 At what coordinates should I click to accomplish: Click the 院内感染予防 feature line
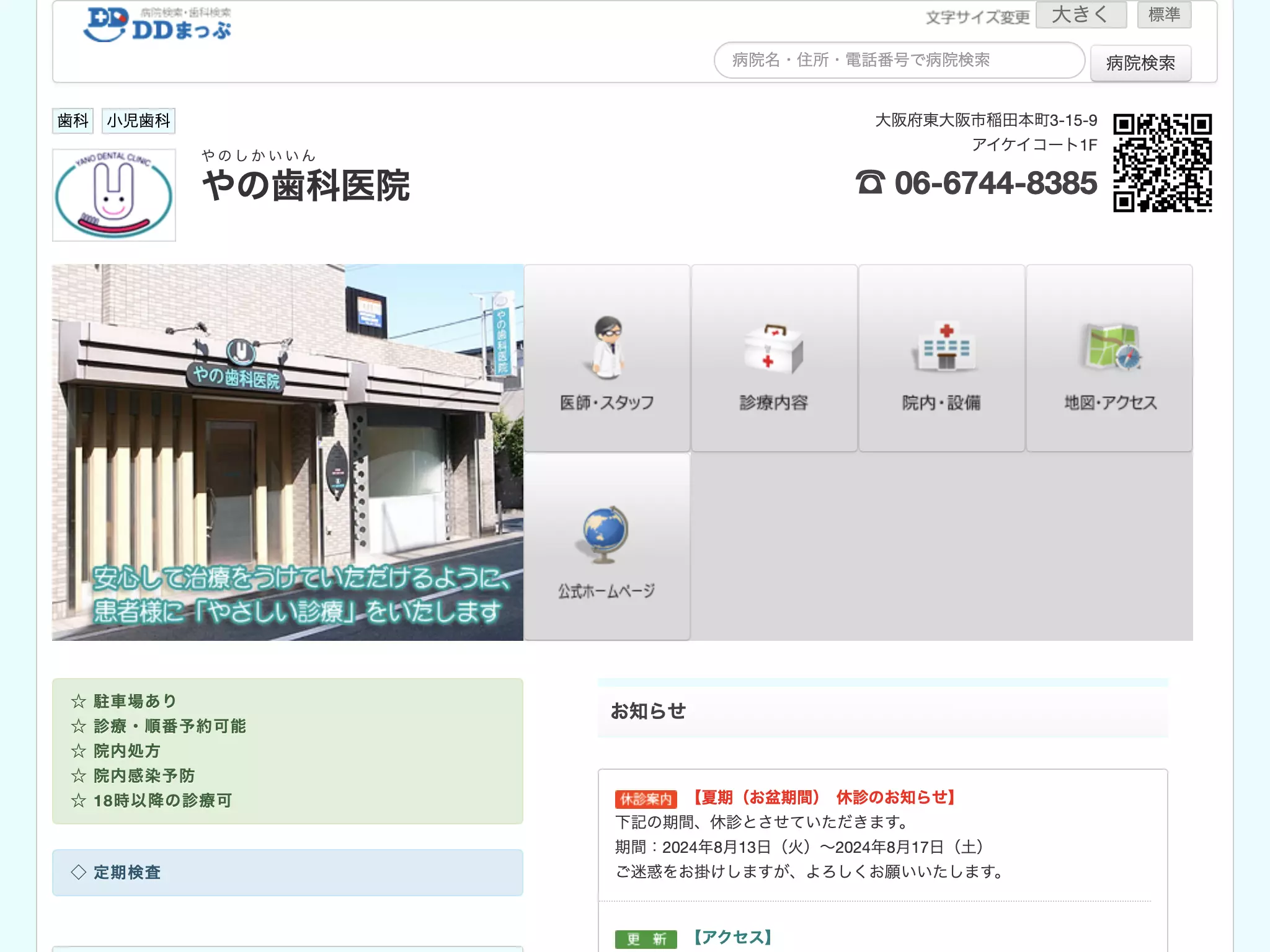click(133, 775)
